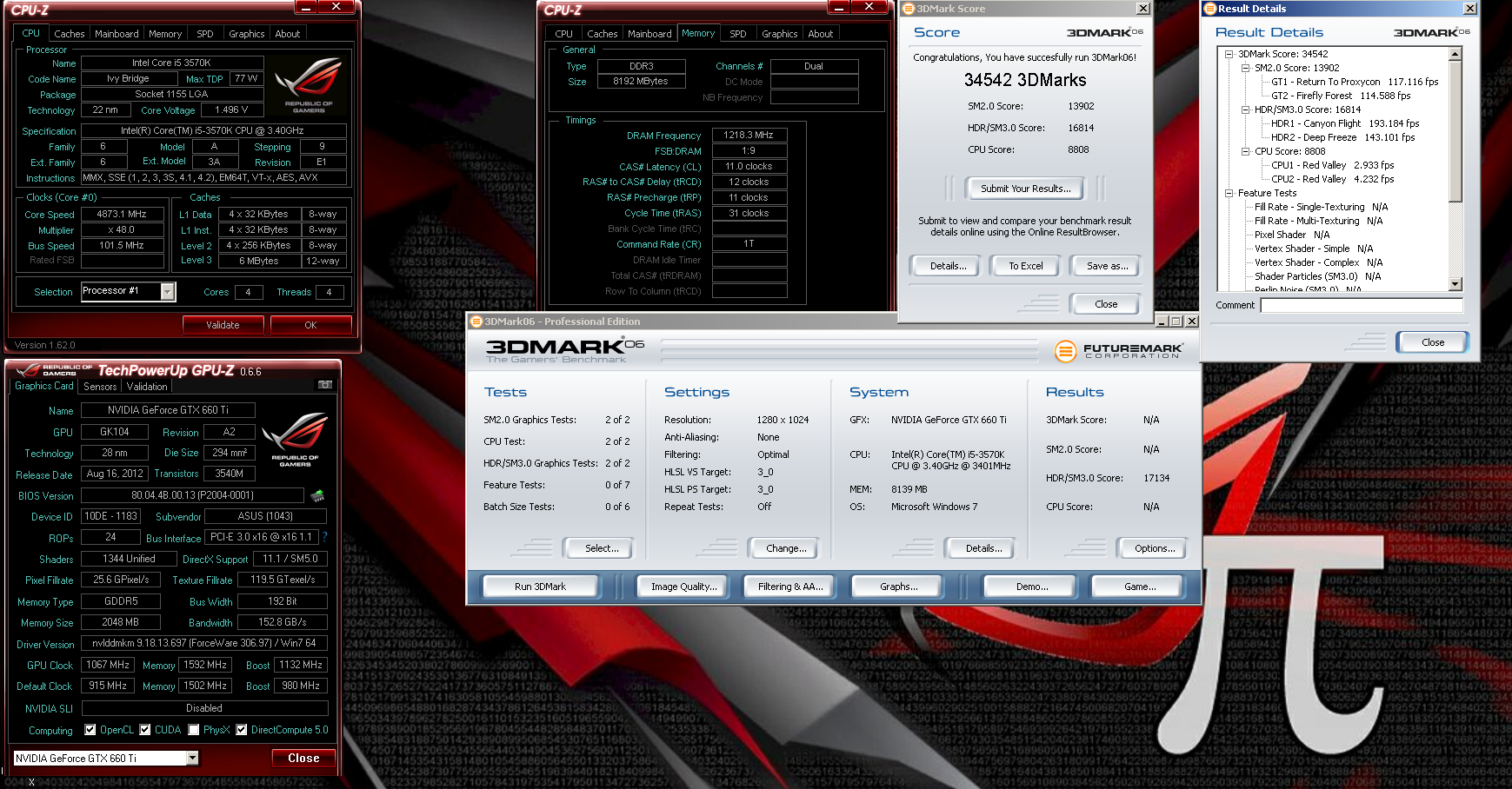Toggle the DirectCompute 5.0 checkbox in GPU-Z
This screenshot has width=1512, height=789.
pos(242,730)
